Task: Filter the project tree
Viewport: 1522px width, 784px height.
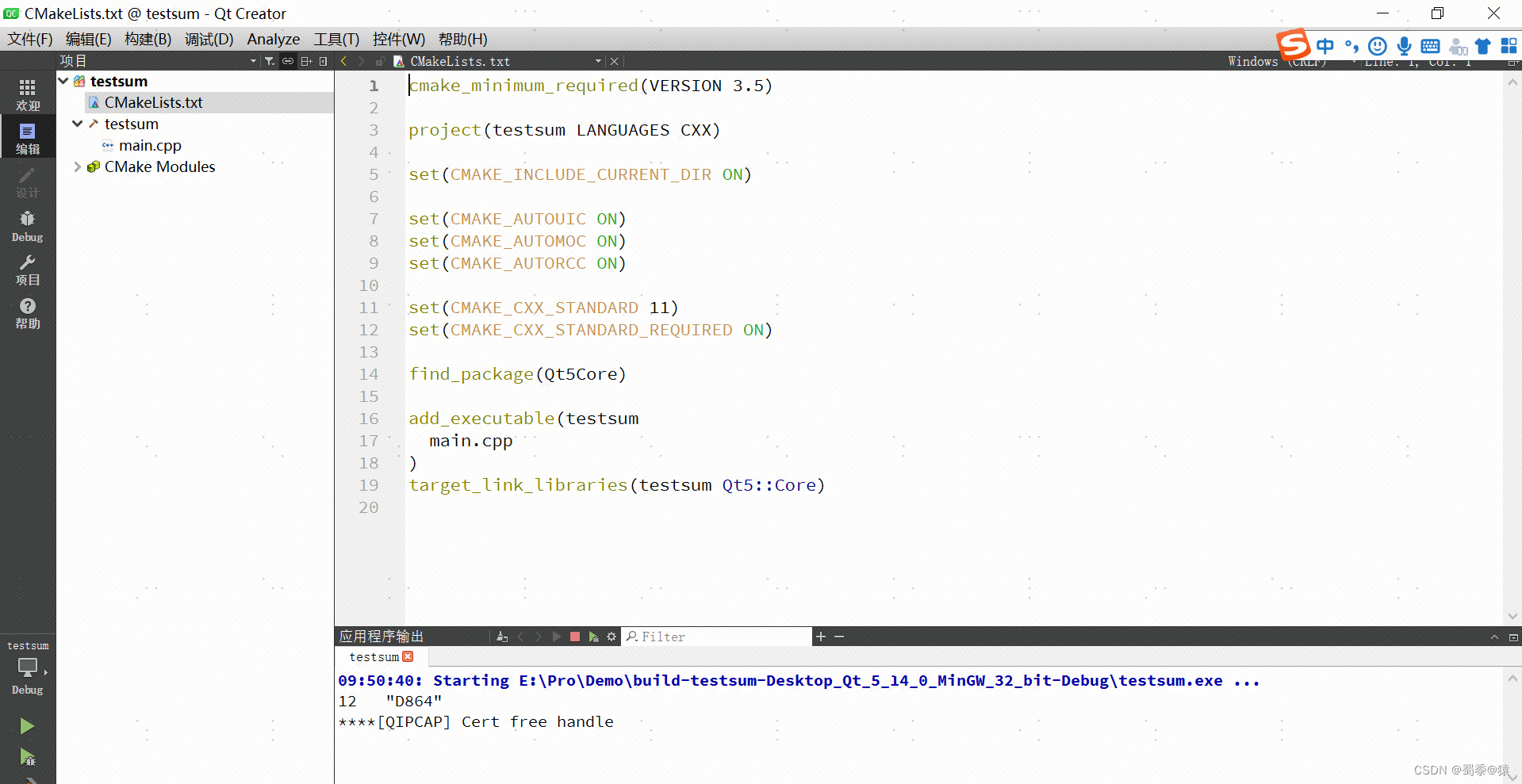Action: 270,61
